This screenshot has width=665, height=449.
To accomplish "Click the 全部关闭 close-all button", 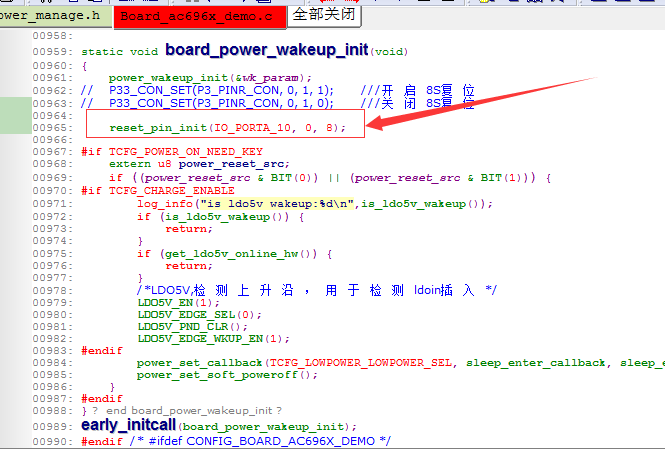I will [324, 15].
